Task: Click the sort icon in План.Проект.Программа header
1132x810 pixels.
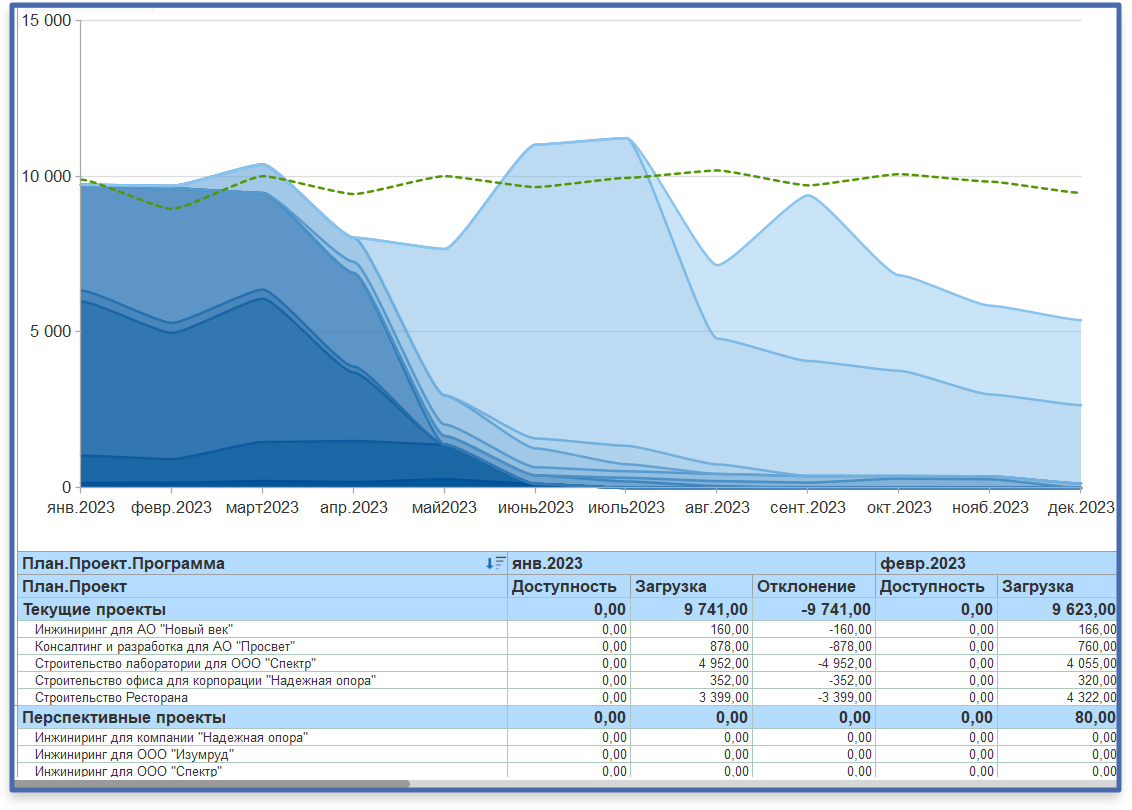Action: pos(495,563)
